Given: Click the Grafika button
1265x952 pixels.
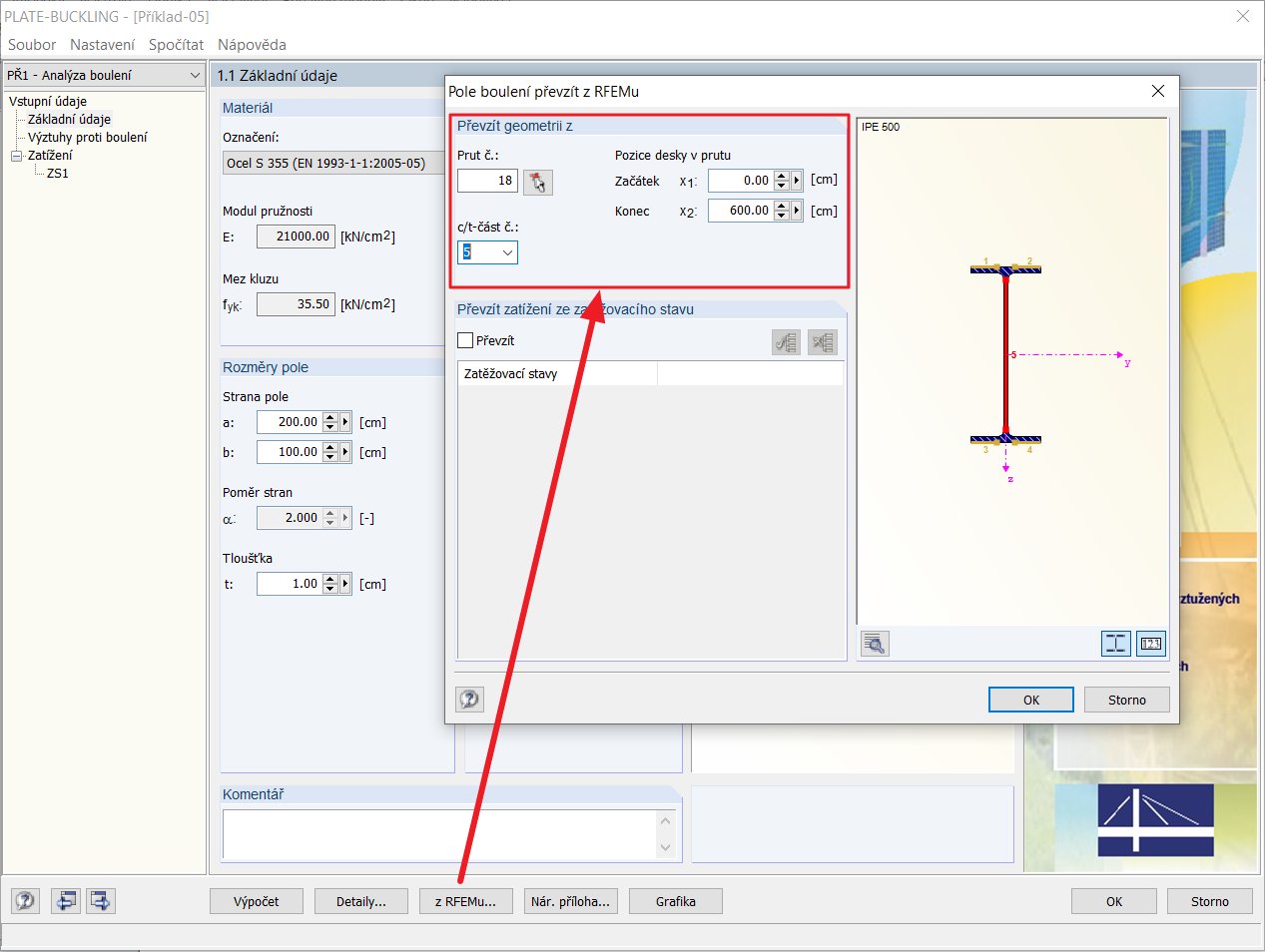Looking at the screenshot, I should pyautogui.click(x=676, y=901).
